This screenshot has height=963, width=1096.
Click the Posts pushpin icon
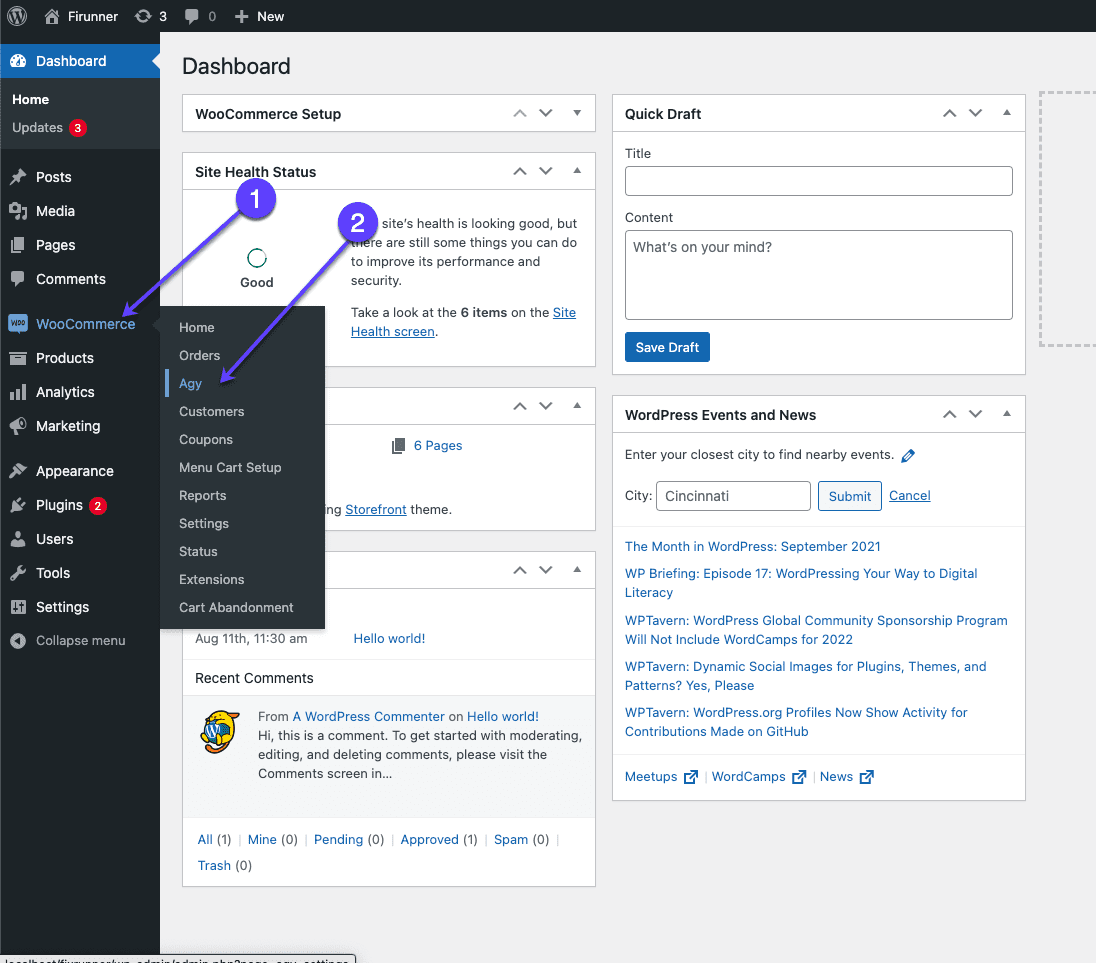[18, 177]
